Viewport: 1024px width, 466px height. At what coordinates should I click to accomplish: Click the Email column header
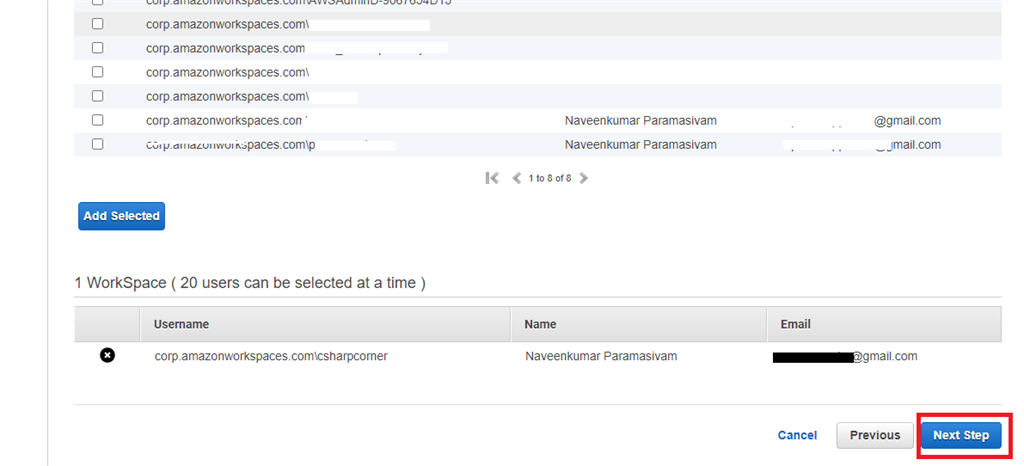796,324
